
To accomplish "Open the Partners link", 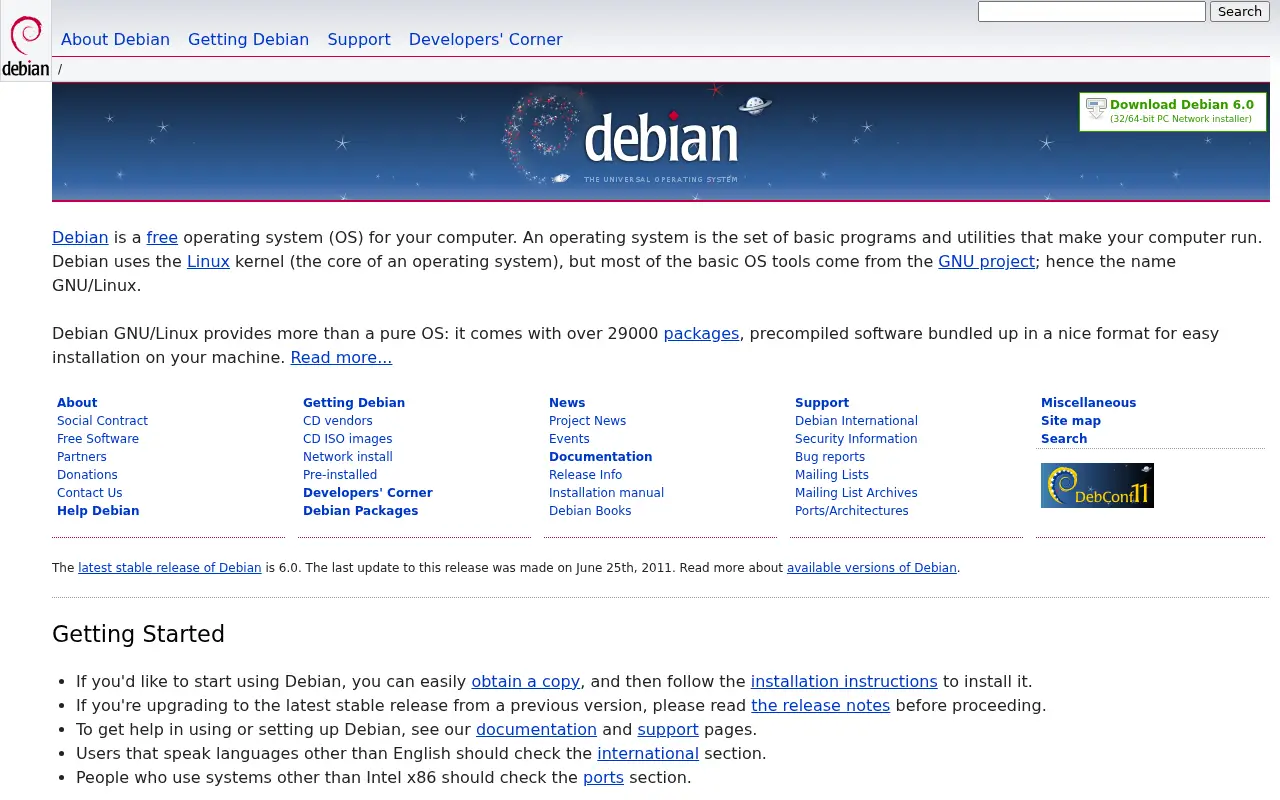I will [82, 457].
